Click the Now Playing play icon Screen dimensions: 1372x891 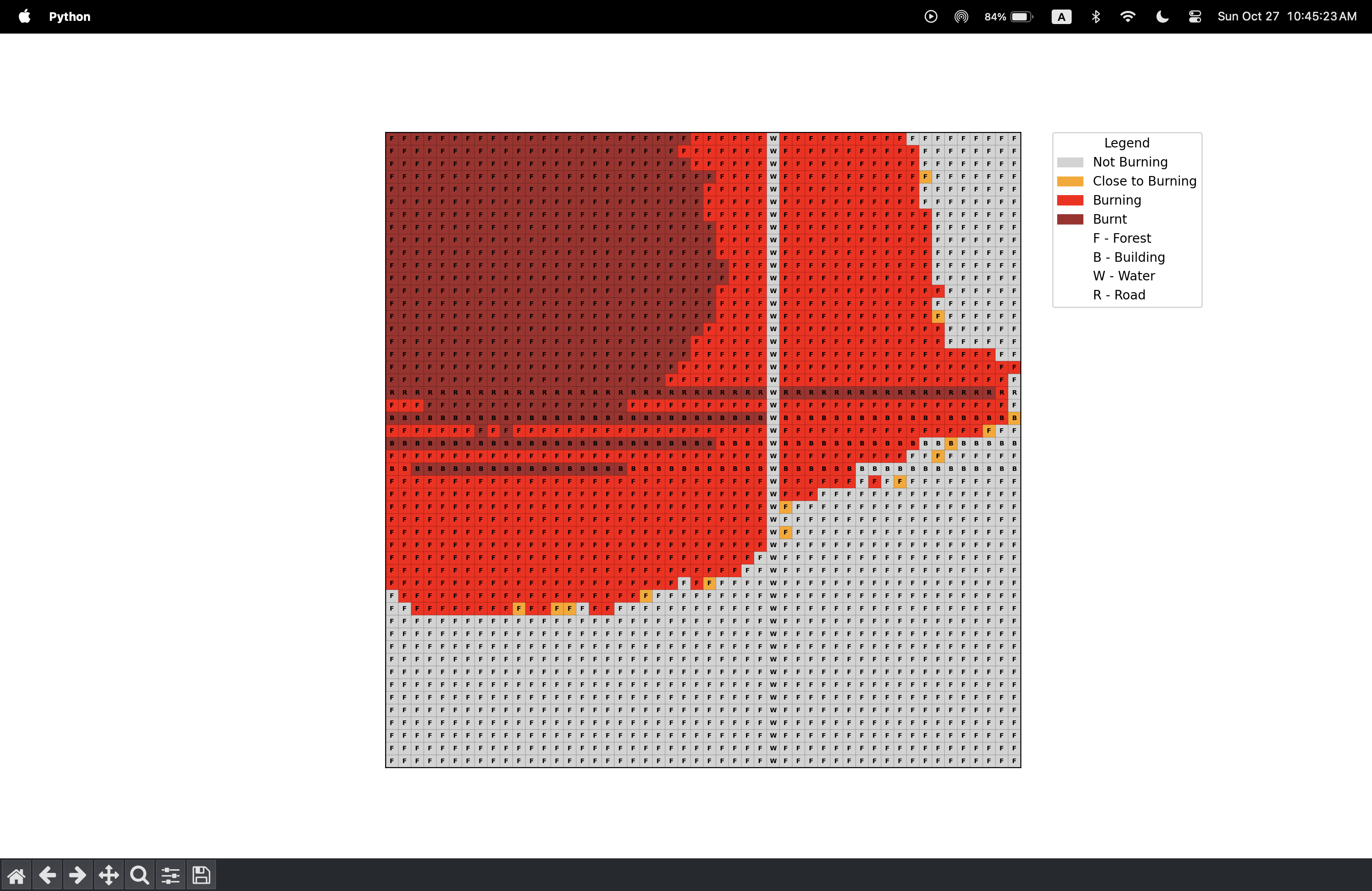click(931, 16)
